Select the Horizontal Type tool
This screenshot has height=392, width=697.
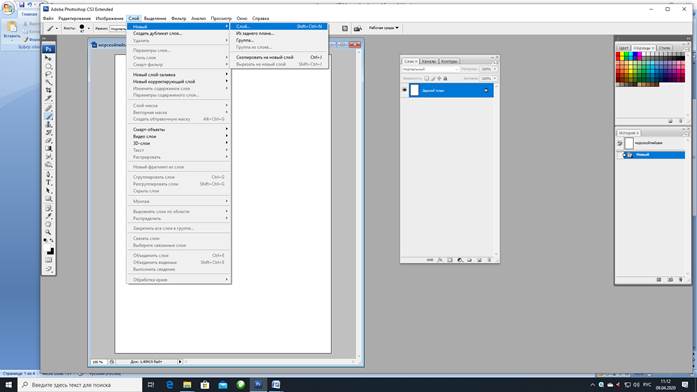coord(48,182)
